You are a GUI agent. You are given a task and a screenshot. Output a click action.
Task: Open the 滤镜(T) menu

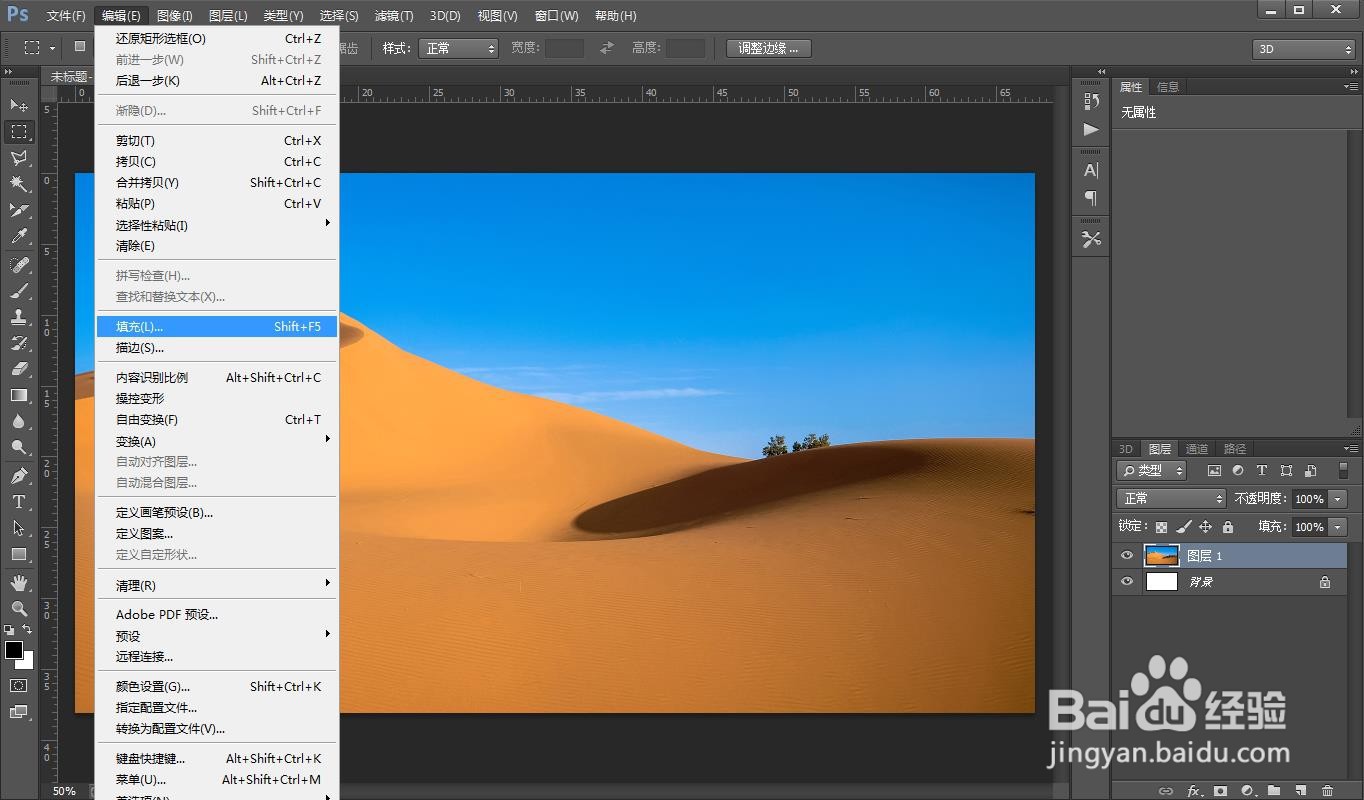[x=394, y=15]
